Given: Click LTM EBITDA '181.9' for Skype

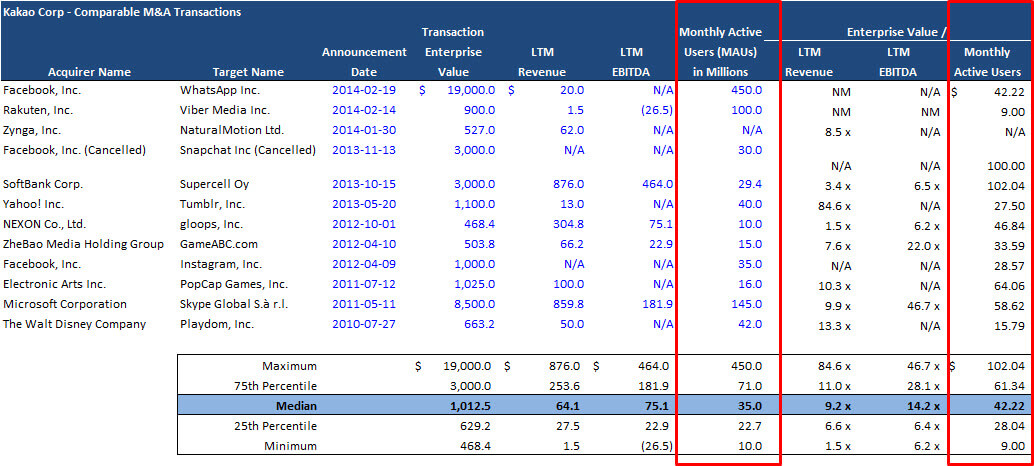Looking at the screenshot, I should click(656, 304).
